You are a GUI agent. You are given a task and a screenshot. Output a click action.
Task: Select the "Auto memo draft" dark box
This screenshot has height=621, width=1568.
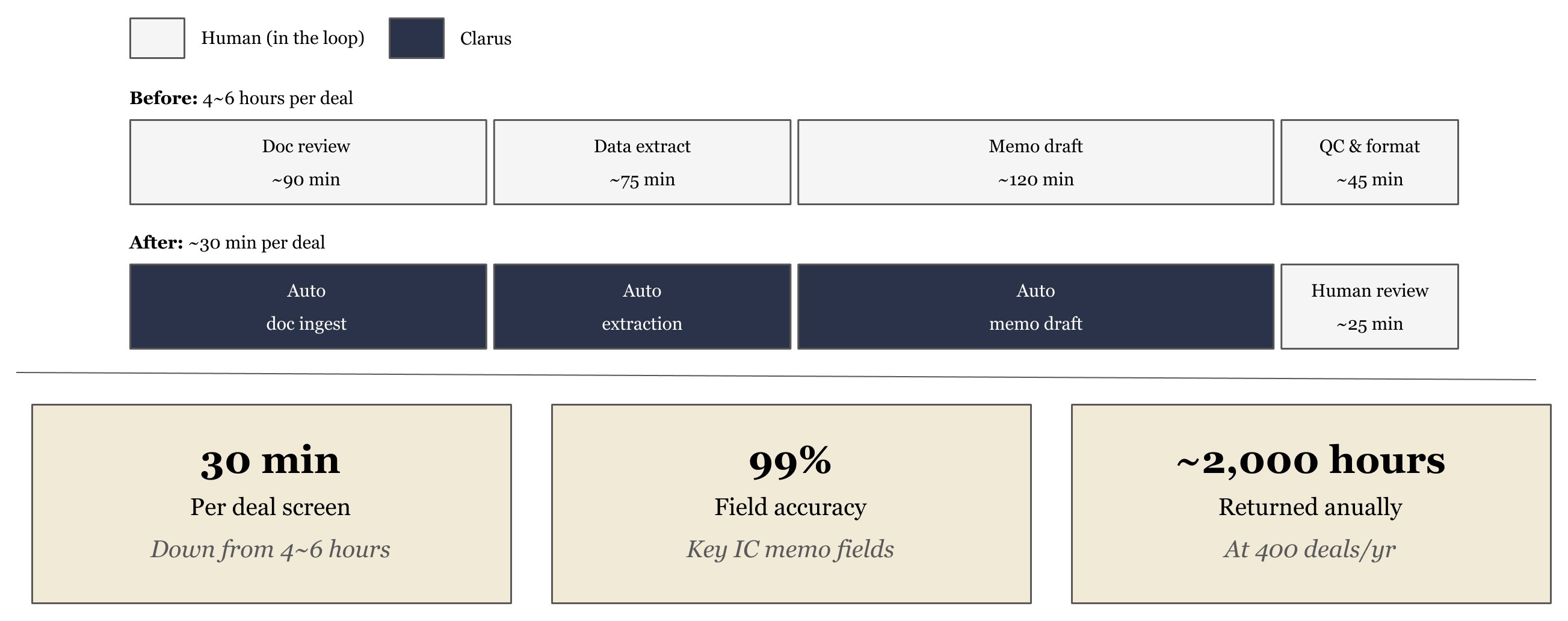point(1035,307)
